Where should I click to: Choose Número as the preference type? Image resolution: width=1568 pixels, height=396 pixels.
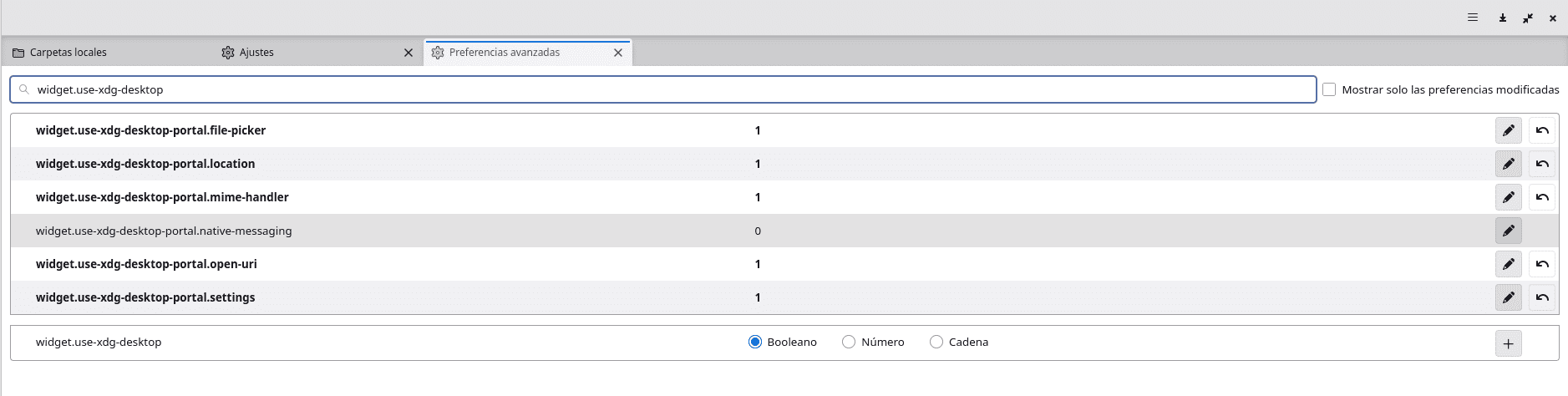[849, 342]
